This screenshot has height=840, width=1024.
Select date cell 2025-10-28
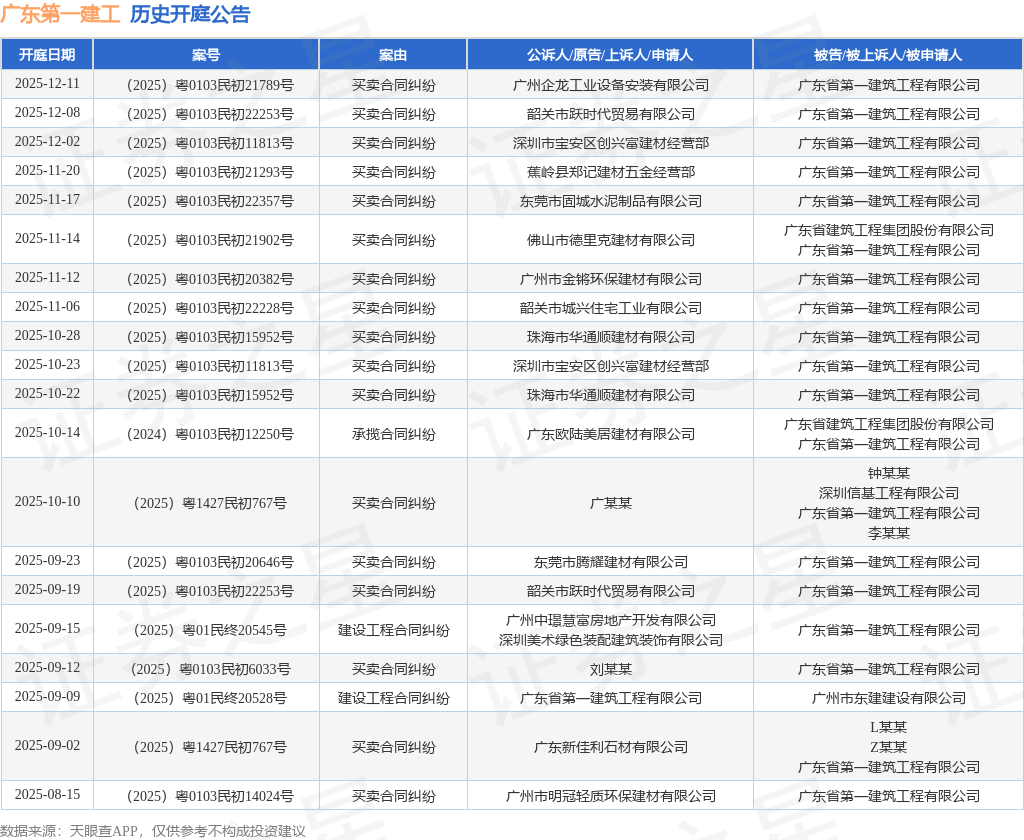[x=47, y=336]
